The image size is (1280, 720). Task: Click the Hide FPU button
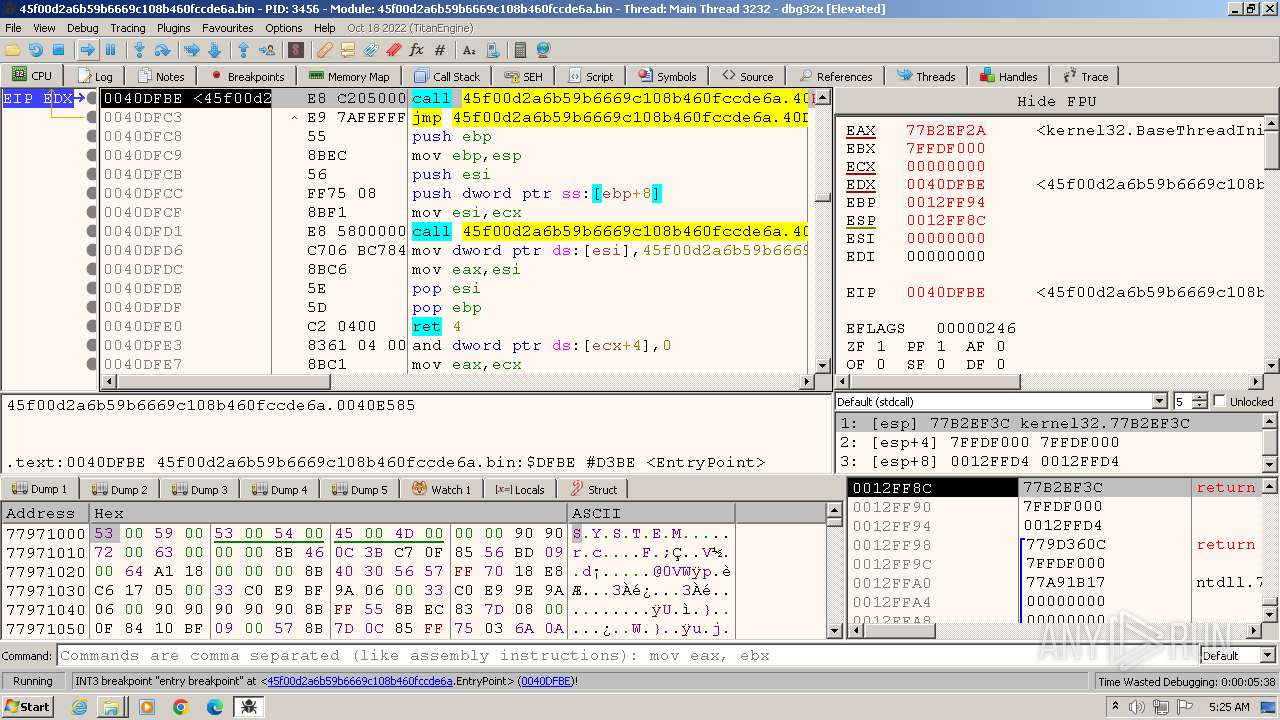click(1057, 101)
